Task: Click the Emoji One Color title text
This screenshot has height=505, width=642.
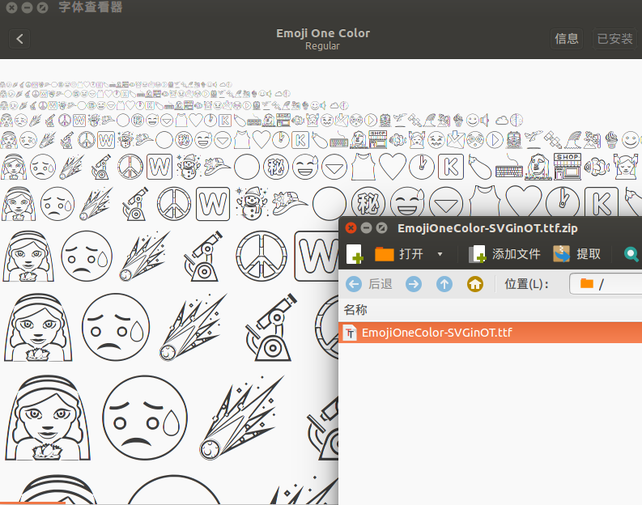Action: point(322,33)
